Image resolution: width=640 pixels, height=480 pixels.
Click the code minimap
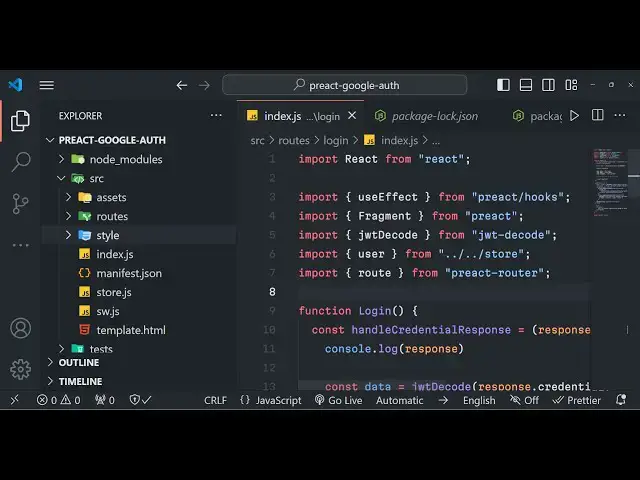[611, 183]
